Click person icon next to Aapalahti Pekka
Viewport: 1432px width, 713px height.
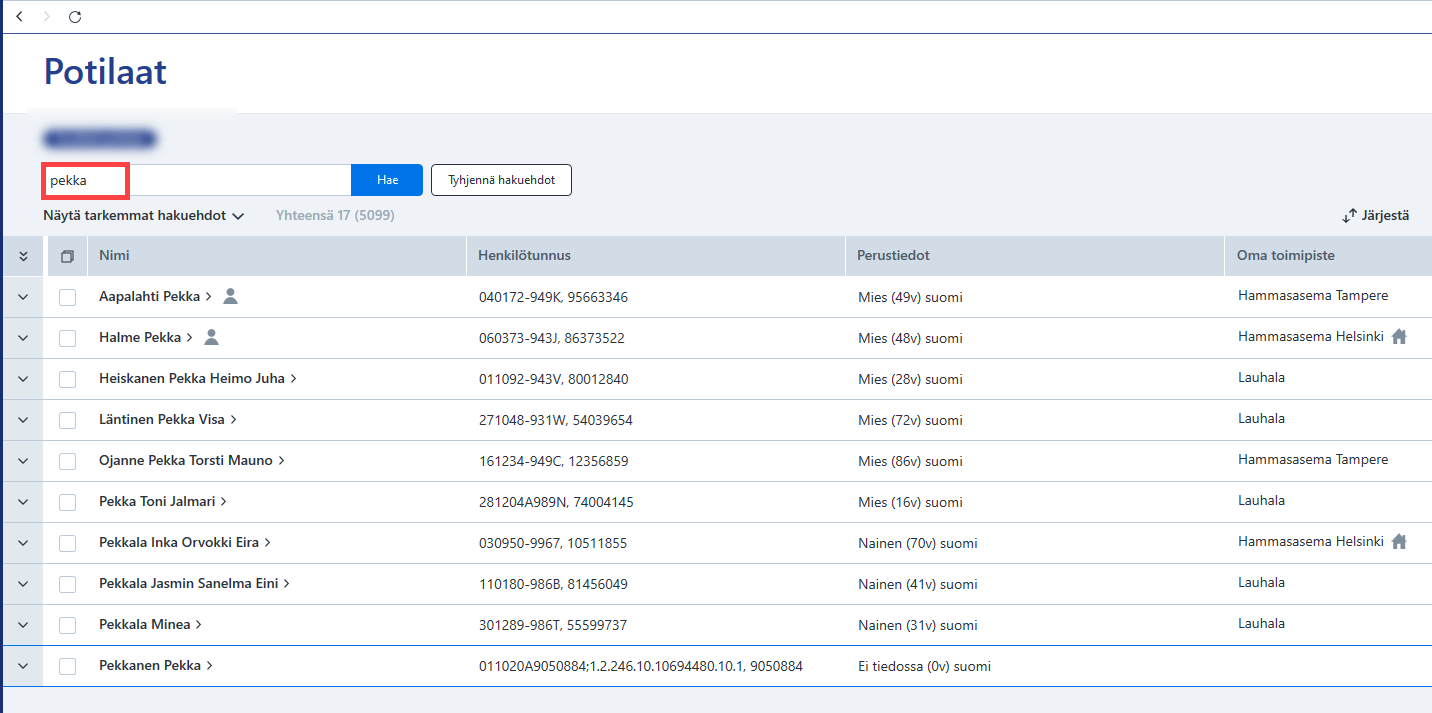[x=231, y=296]
